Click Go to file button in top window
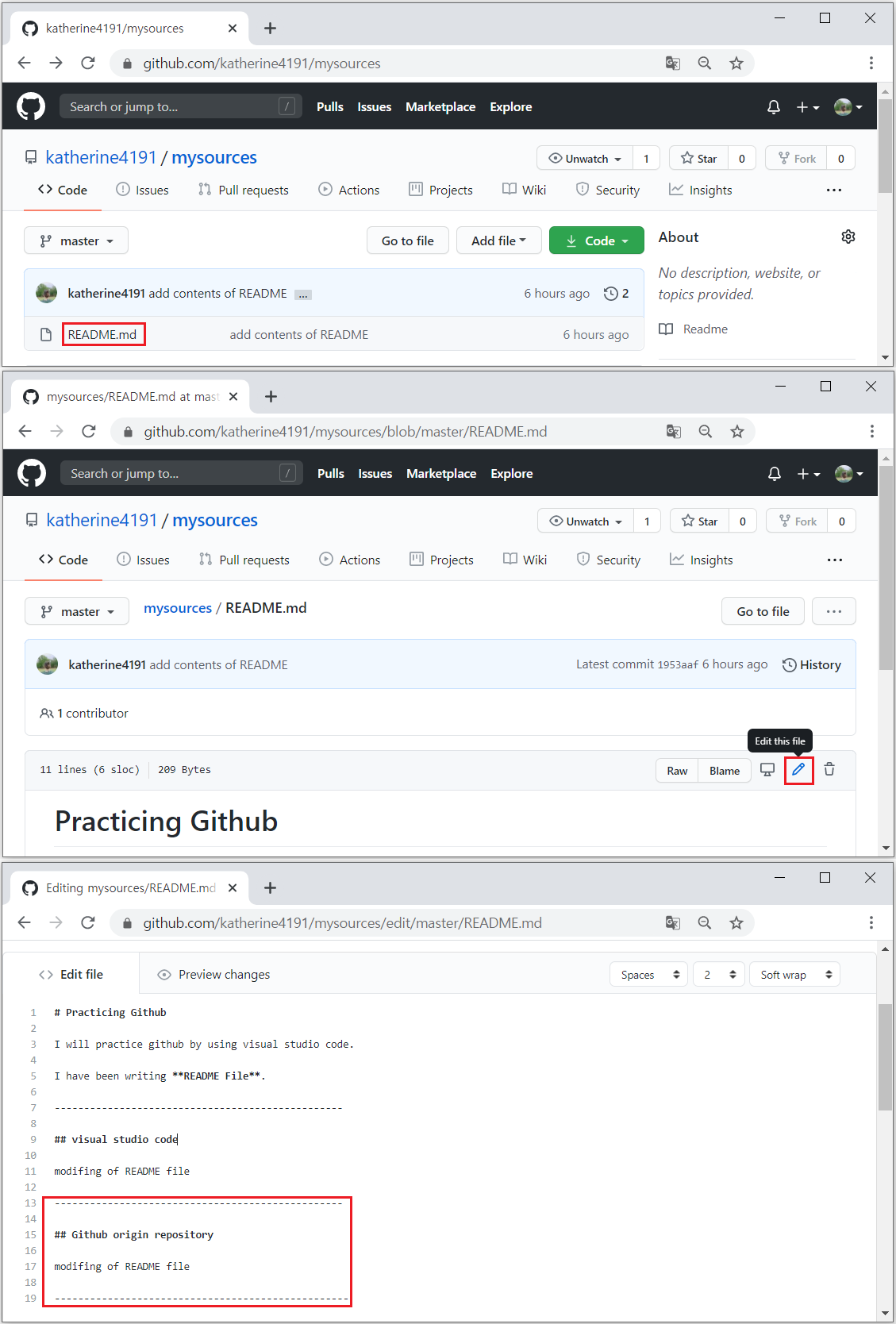Viewport: 896px width, 1324px height. tap(408, 241)
